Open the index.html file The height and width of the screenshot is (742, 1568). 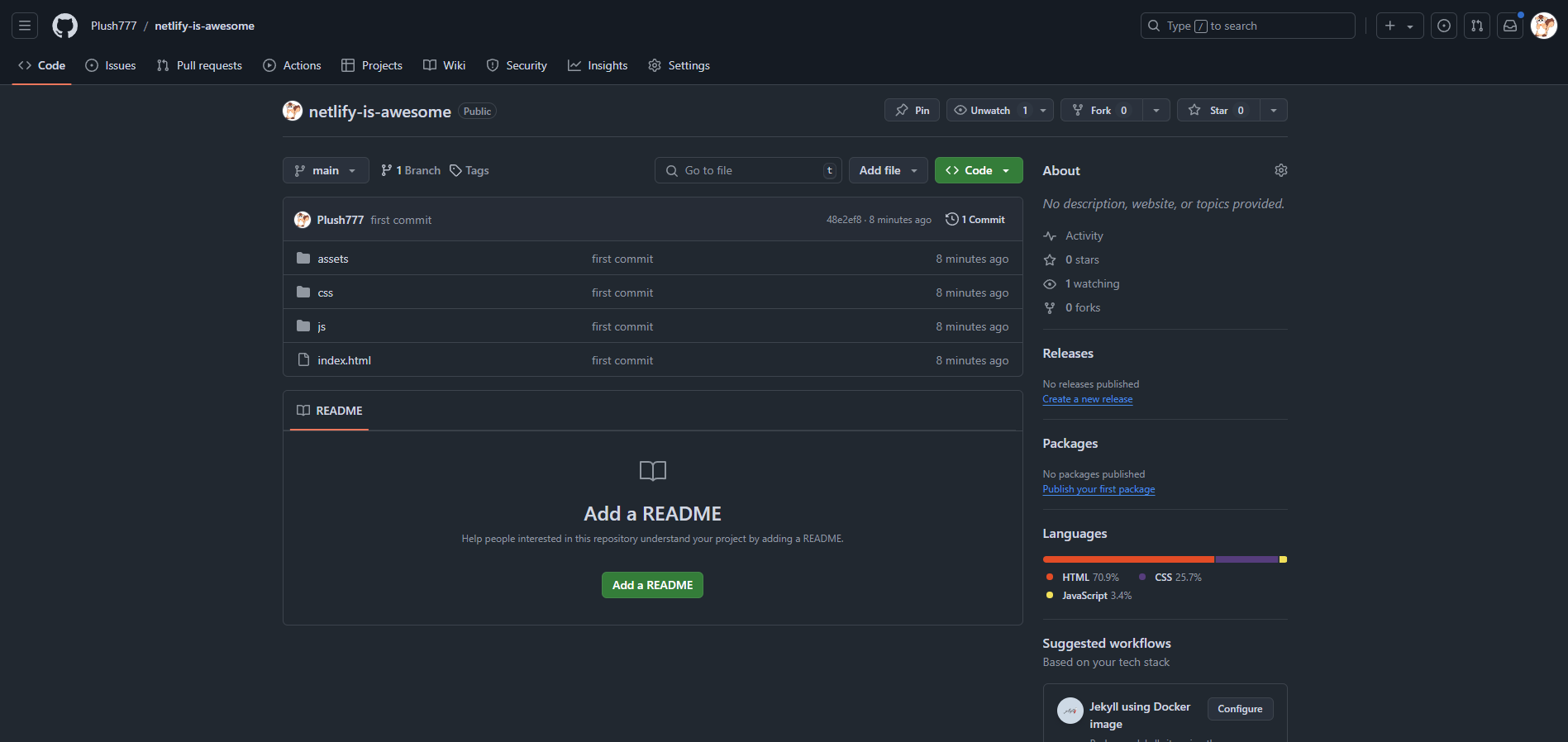coord(344,360)
